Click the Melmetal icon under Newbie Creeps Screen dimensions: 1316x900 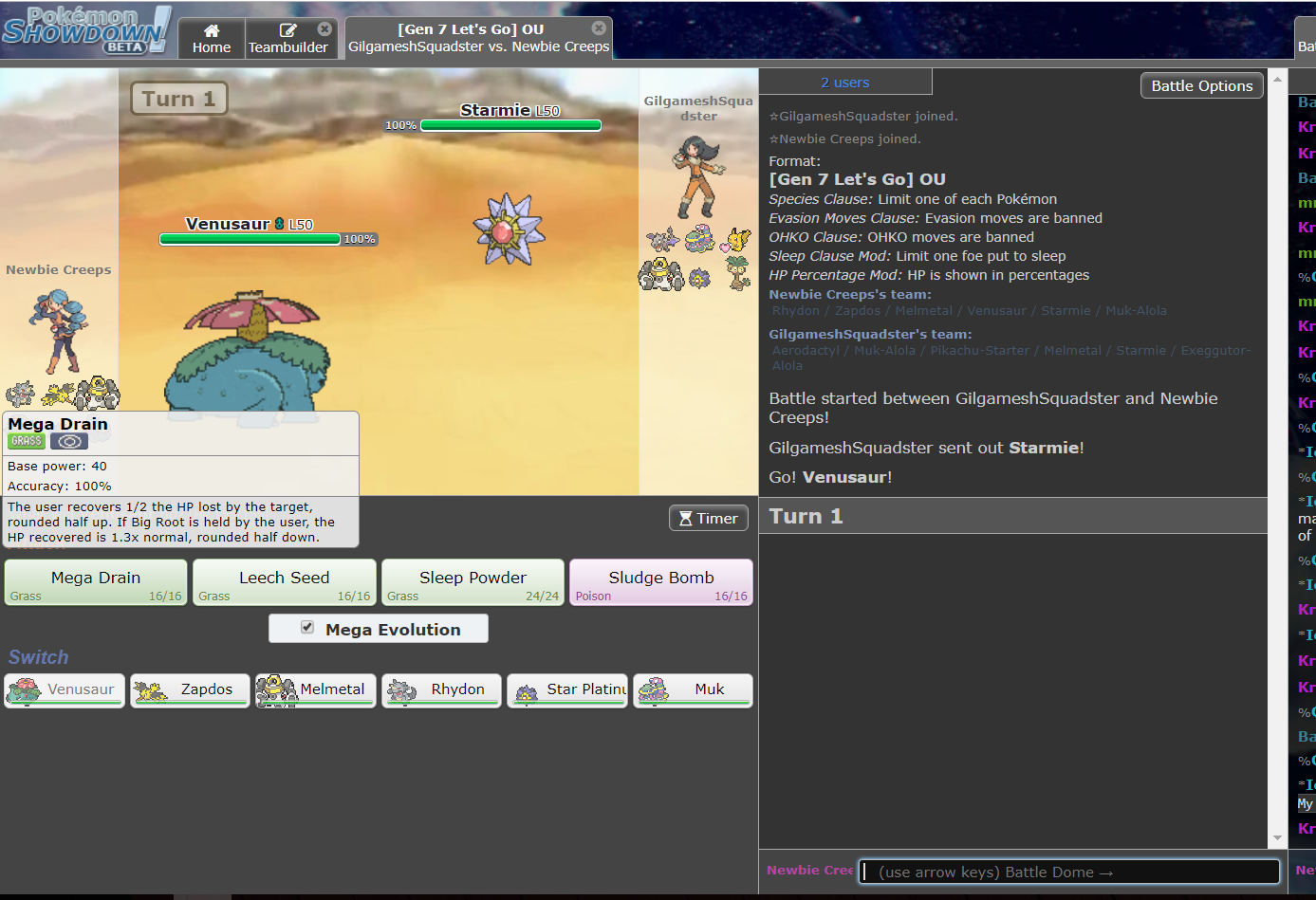click(x=98, y=392)
